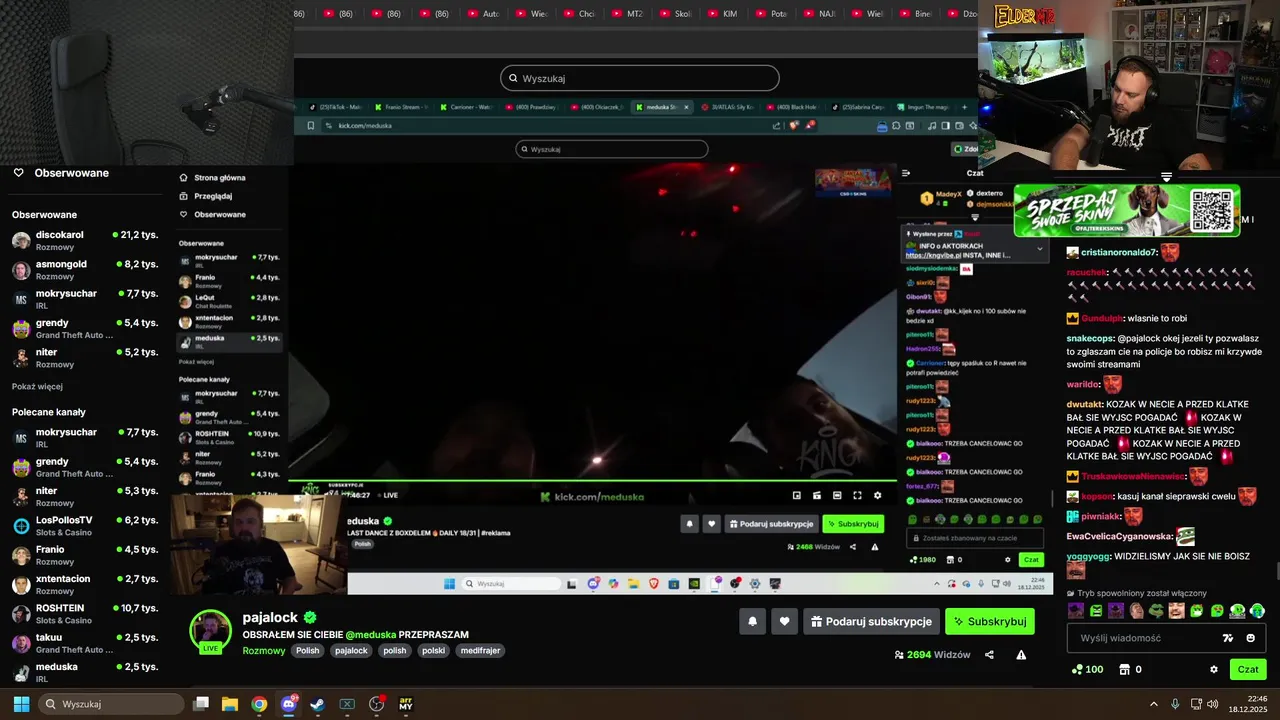This screenshot has height=720, width=1280.
Task: Share pajalock's stream via share icon
Action: coord(989,655)
